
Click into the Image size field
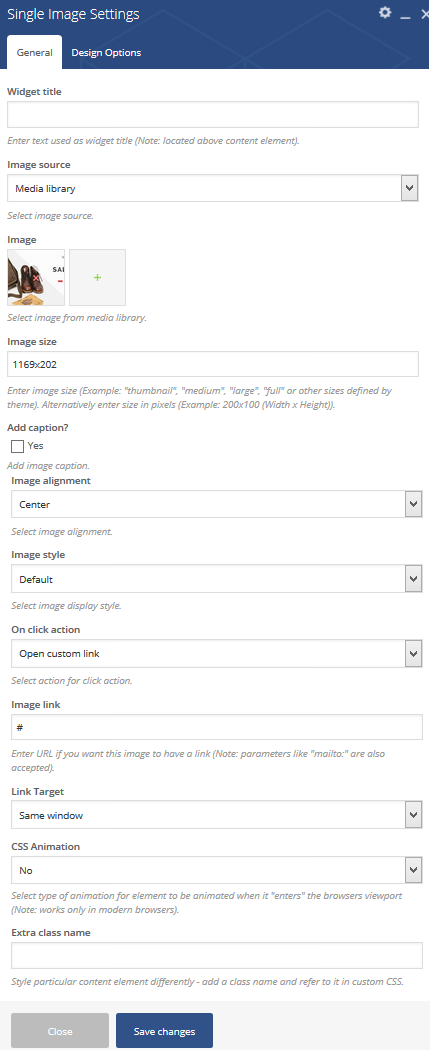(213, 364)
